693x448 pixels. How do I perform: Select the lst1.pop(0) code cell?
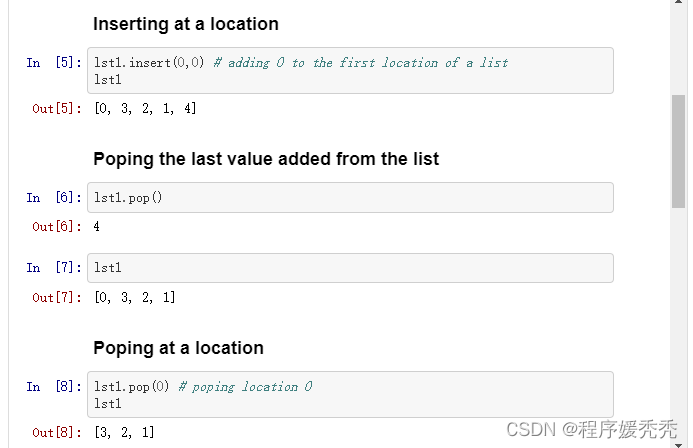click(x=350, y=395)
